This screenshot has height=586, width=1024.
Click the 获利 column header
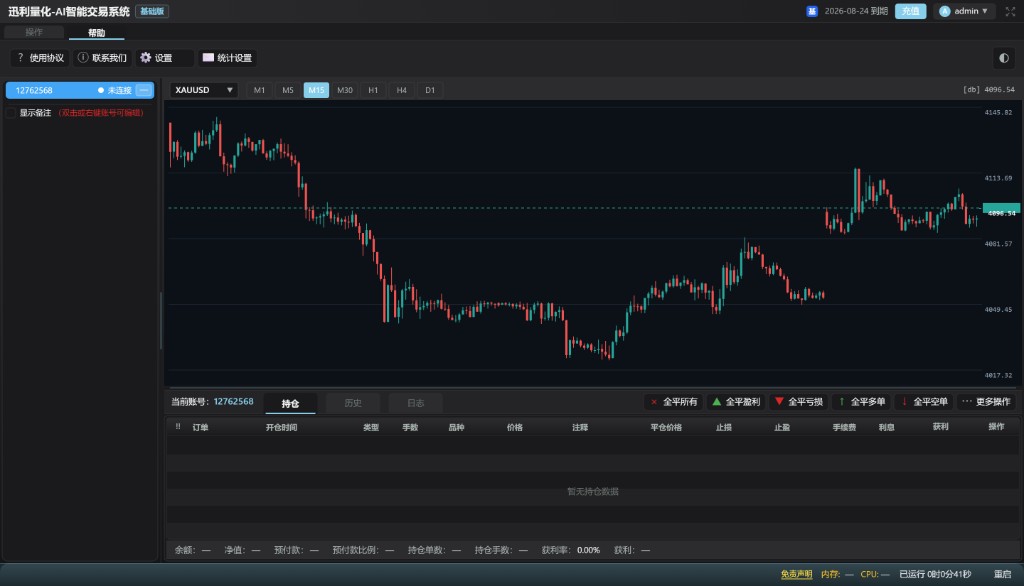[x=940, y=427]
